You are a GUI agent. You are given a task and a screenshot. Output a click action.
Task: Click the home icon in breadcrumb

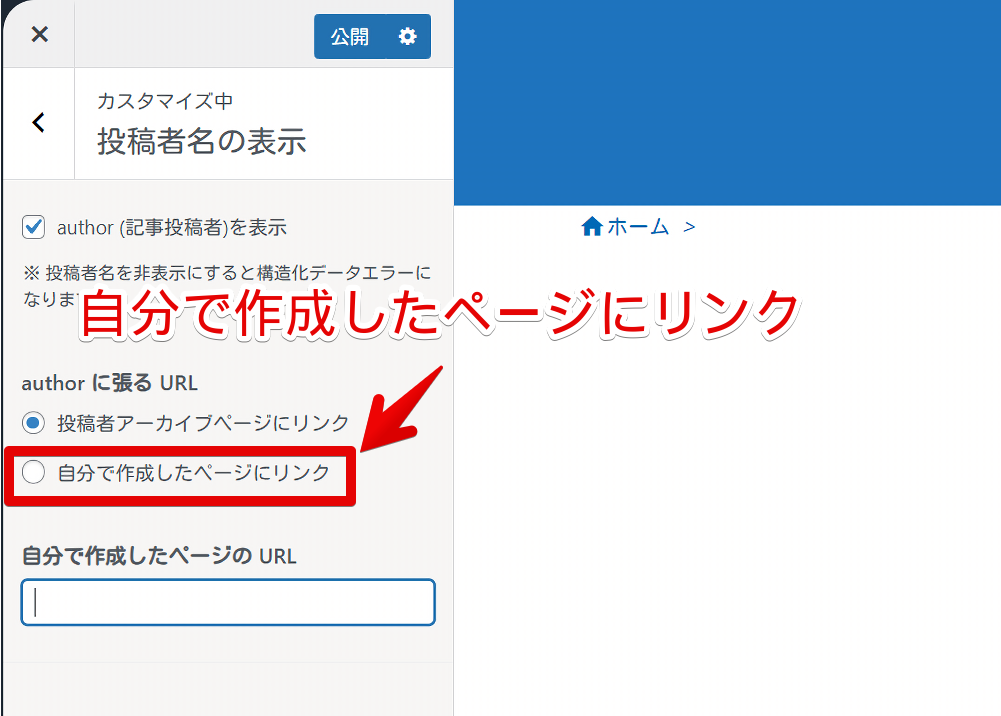coord(592,227)
